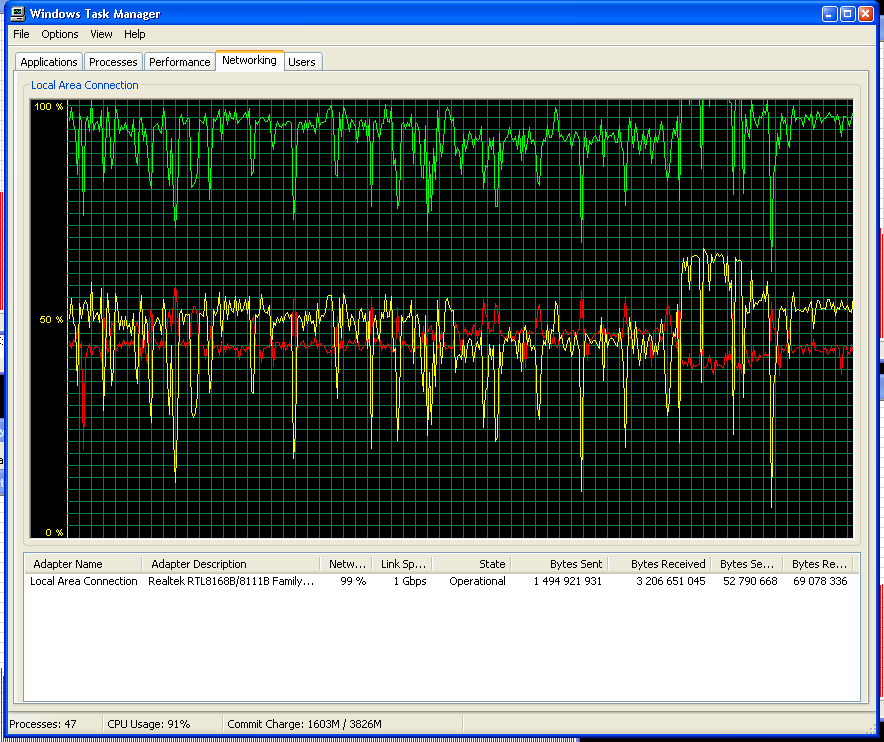884x742 pixels.
Task: Sort by Link Speed column
Action: point(402,564)
